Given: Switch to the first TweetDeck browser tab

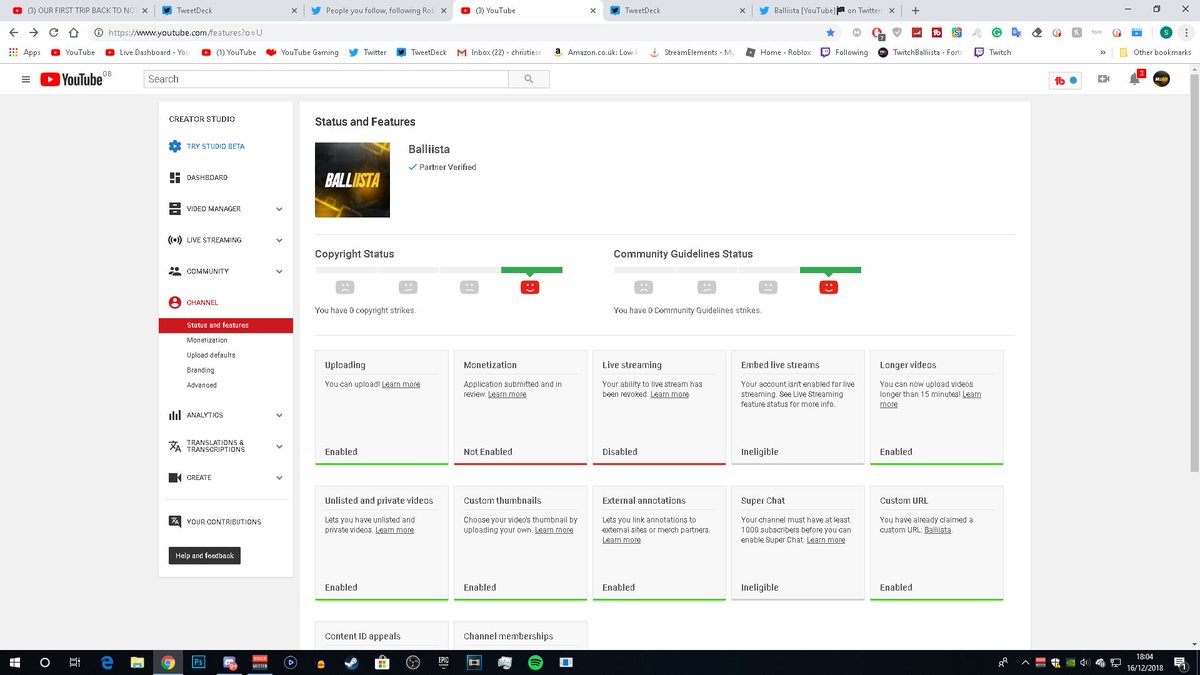Looking at the screenshot, I should tap(228, 10).
